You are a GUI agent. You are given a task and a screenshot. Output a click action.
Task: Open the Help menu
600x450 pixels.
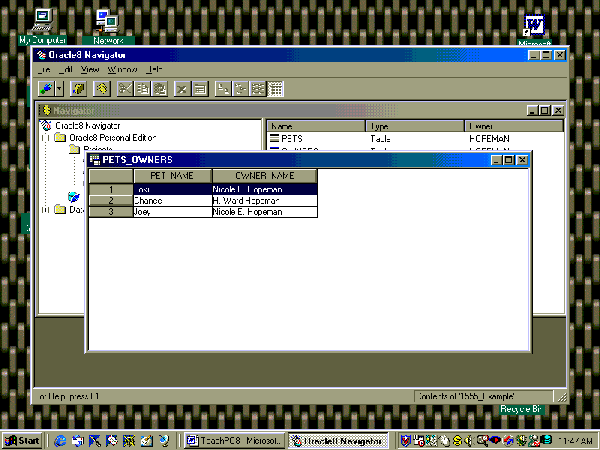155,69
